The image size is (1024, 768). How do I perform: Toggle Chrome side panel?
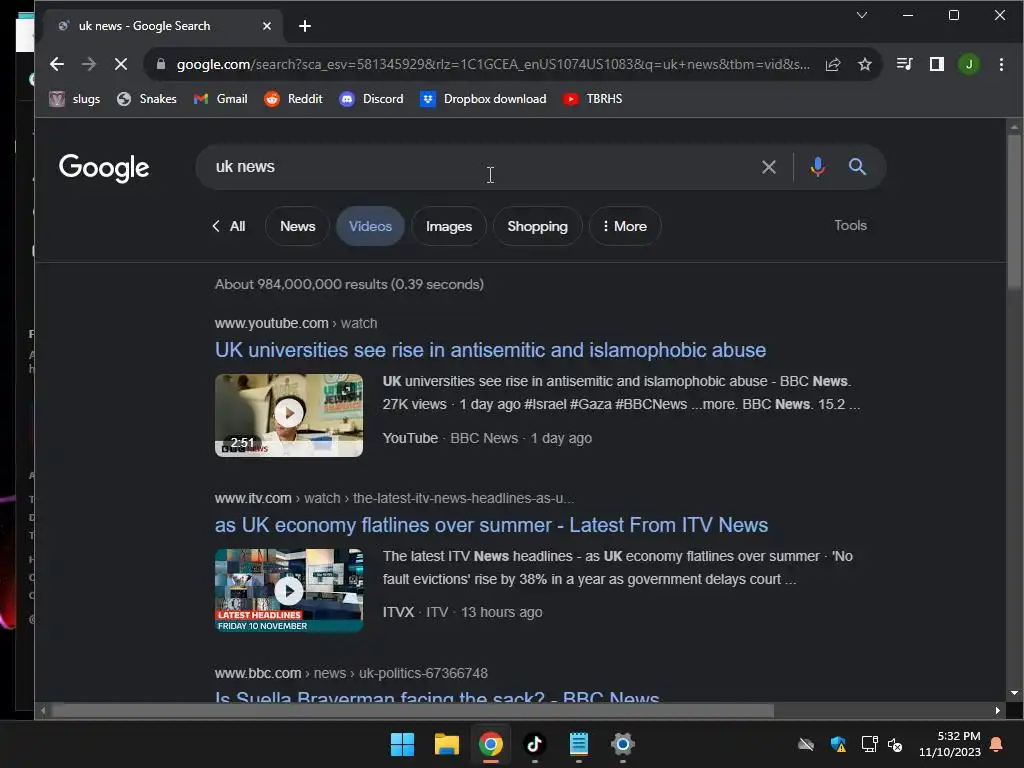click(936, 64)
